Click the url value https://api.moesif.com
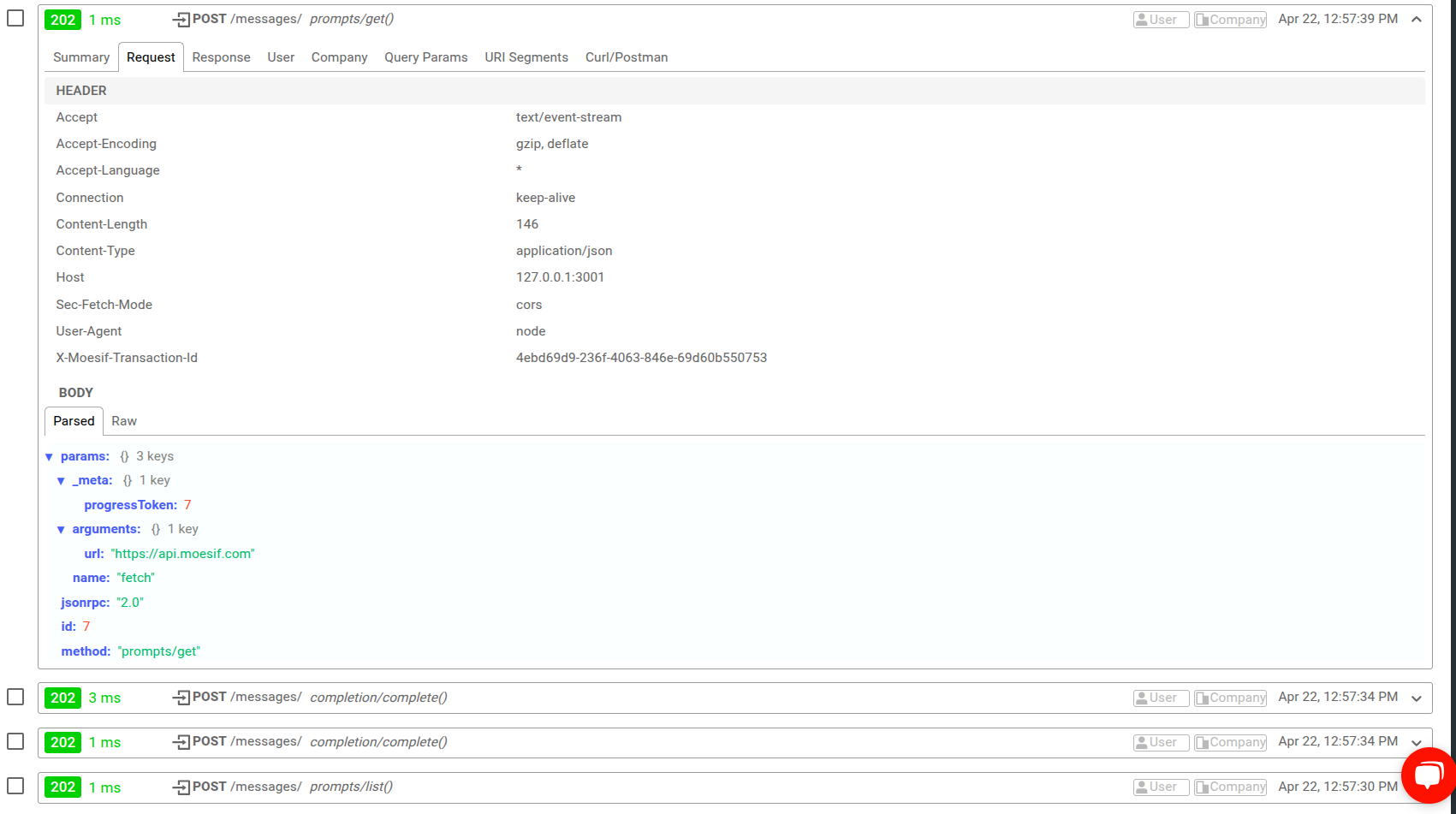 pos(183,553)
